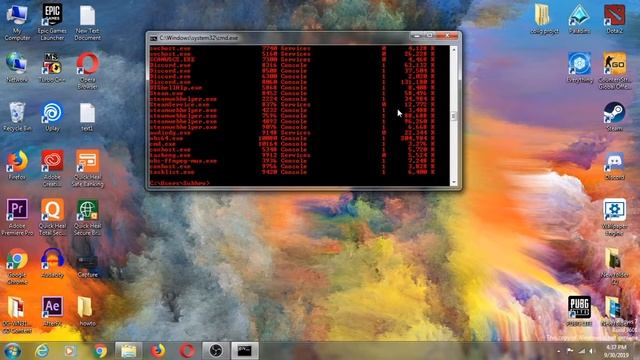The width and height of the screenshot is (640, 360).
Task: Launch Google Chrome from desktop
Action: [17, 266]
